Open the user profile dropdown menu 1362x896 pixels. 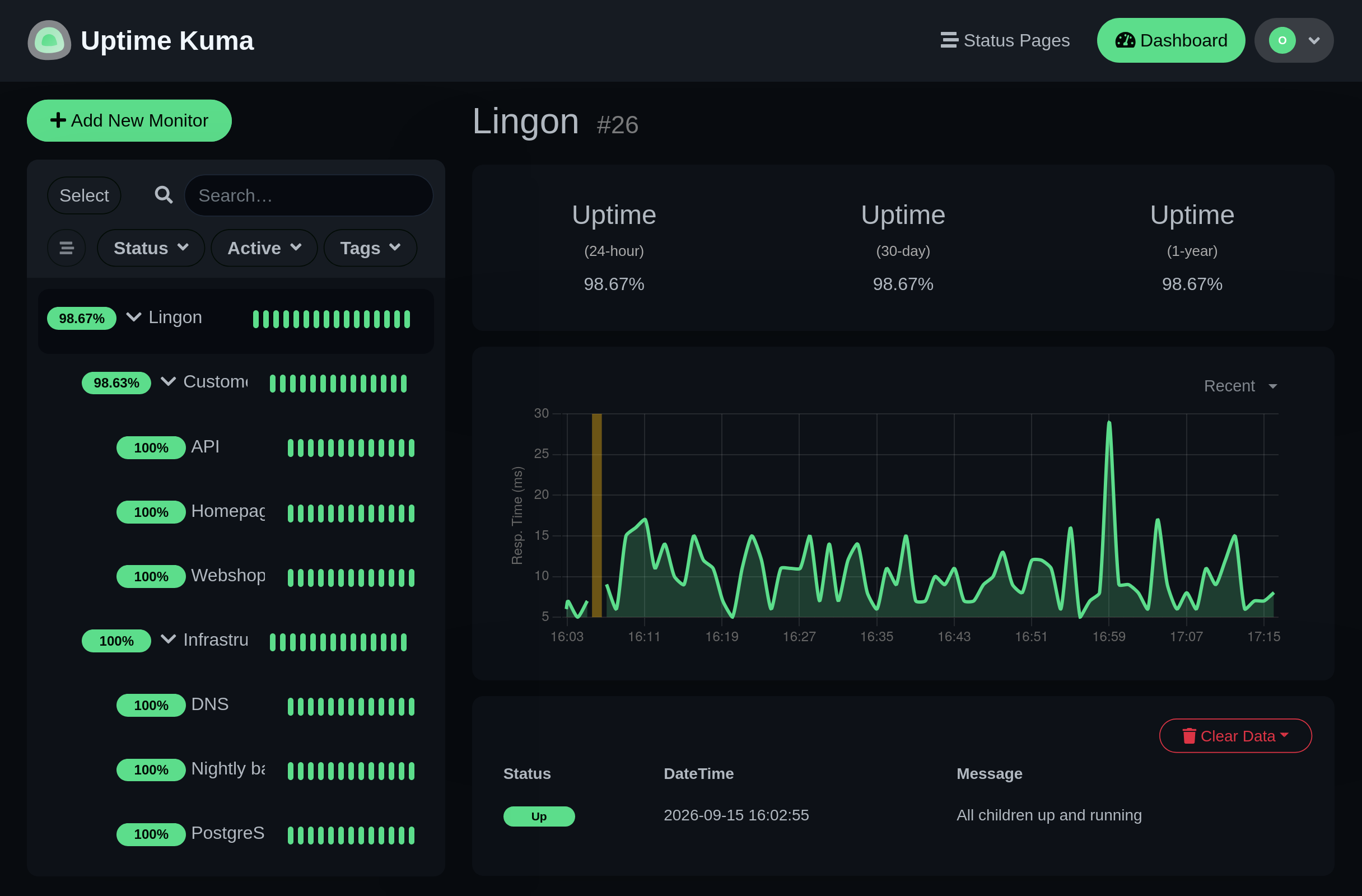tap(1293, 40)
